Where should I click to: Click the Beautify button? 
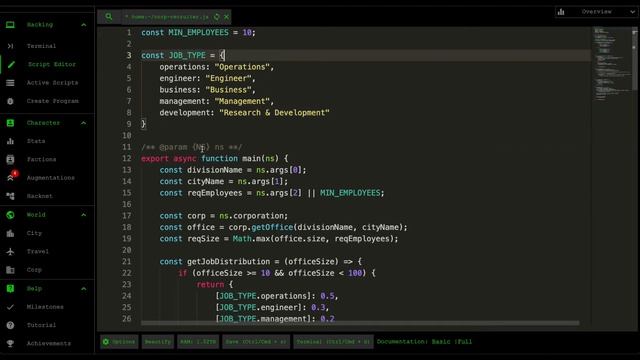pyautogui.click(x=158, y=342)
